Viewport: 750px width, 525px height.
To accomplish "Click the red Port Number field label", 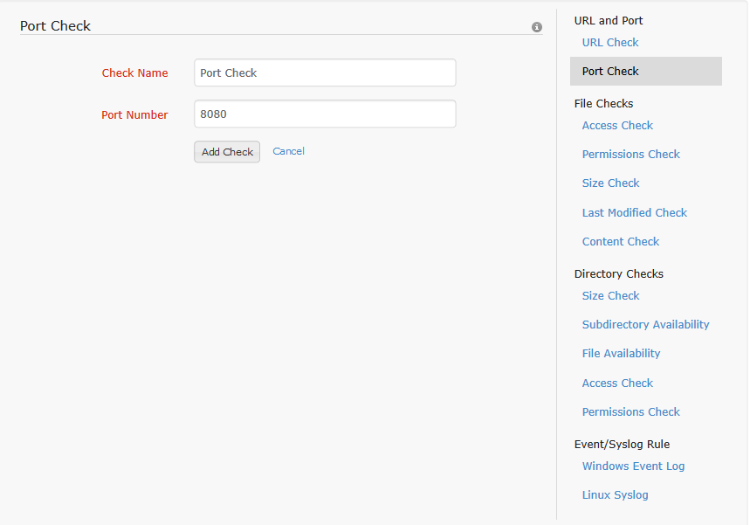I will coord(134,115).
